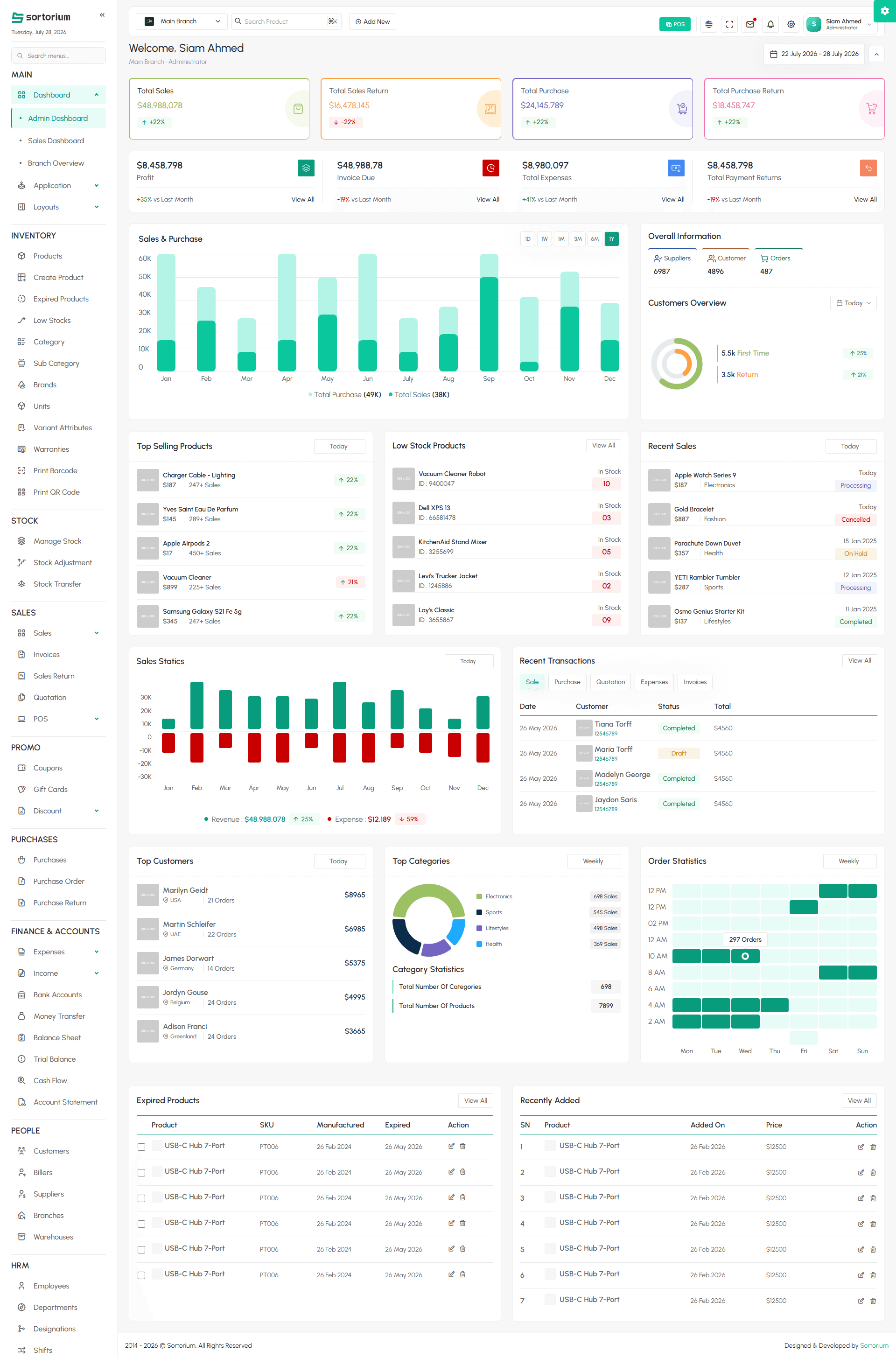Screen dimensions: 896x1358
Task: Open the language flag selector
Action: pos(708,24)
